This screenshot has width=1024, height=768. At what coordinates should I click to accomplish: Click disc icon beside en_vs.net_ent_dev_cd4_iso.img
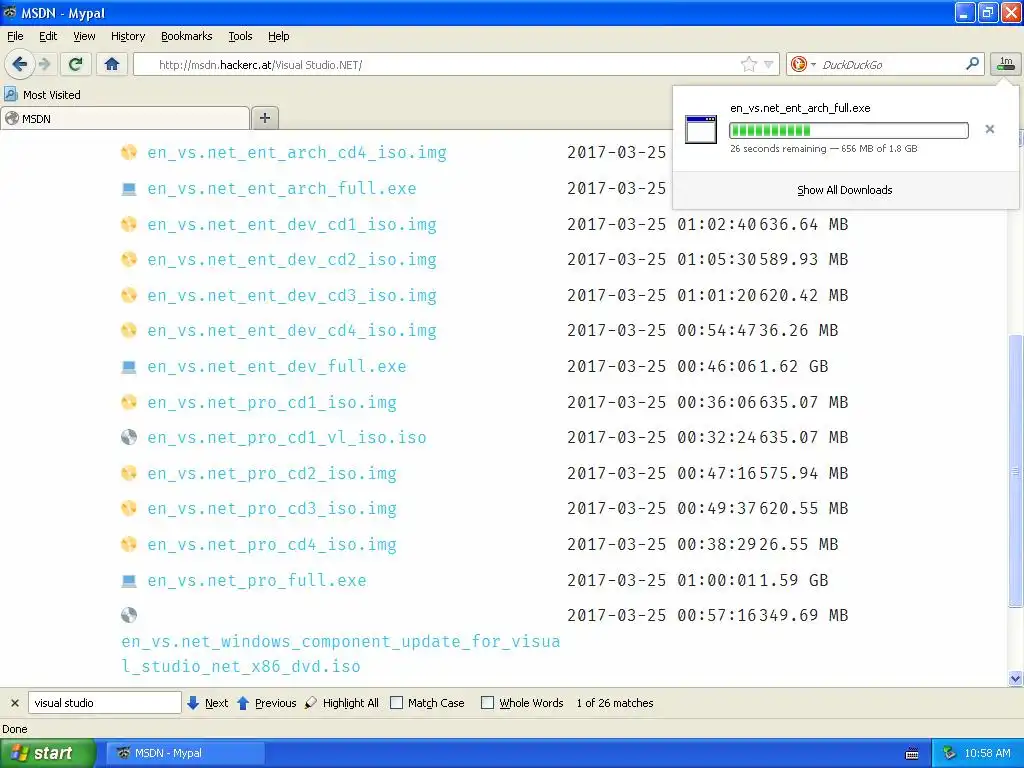pos(129,330)
